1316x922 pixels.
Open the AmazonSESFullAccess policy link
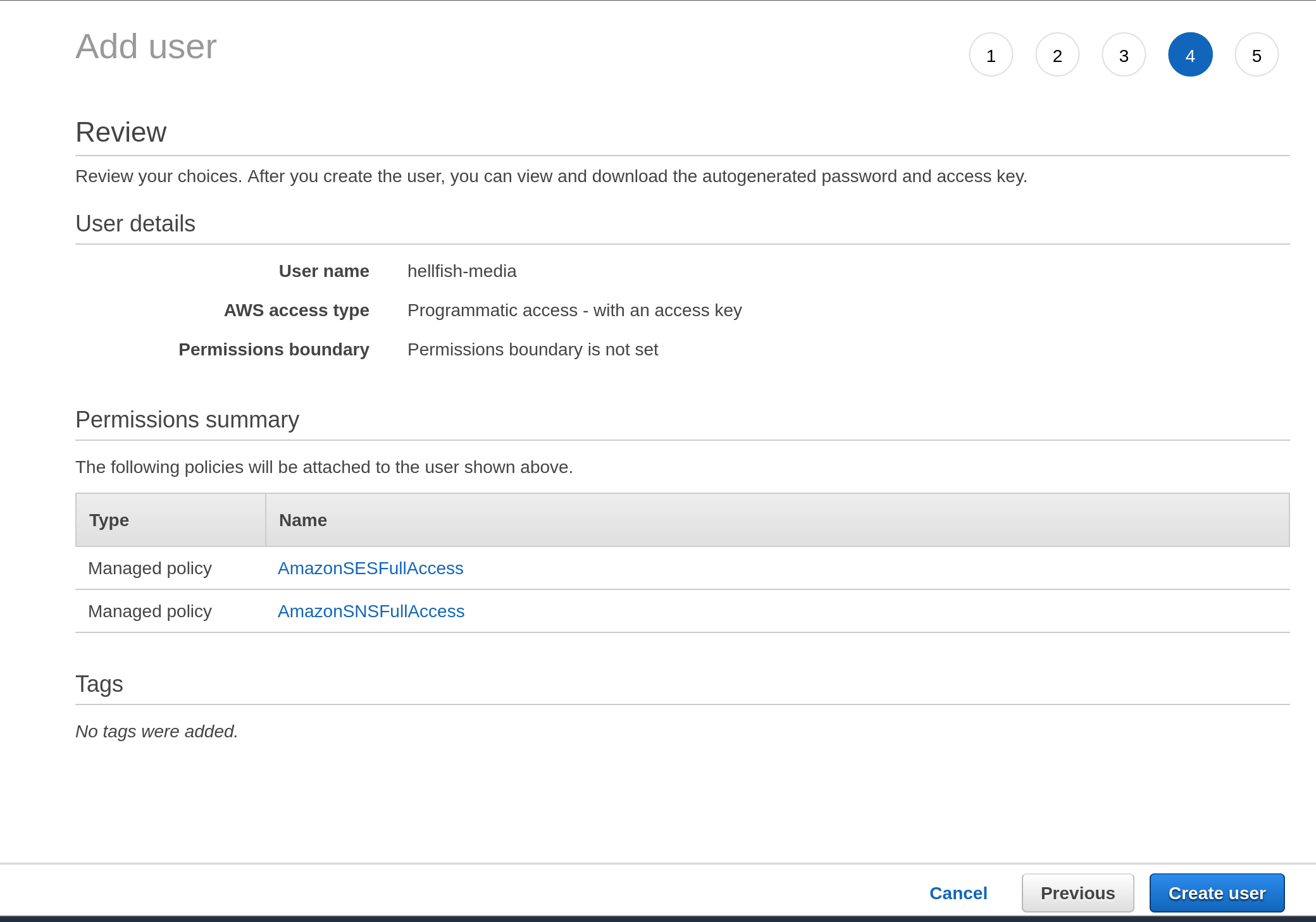point(371,568)
